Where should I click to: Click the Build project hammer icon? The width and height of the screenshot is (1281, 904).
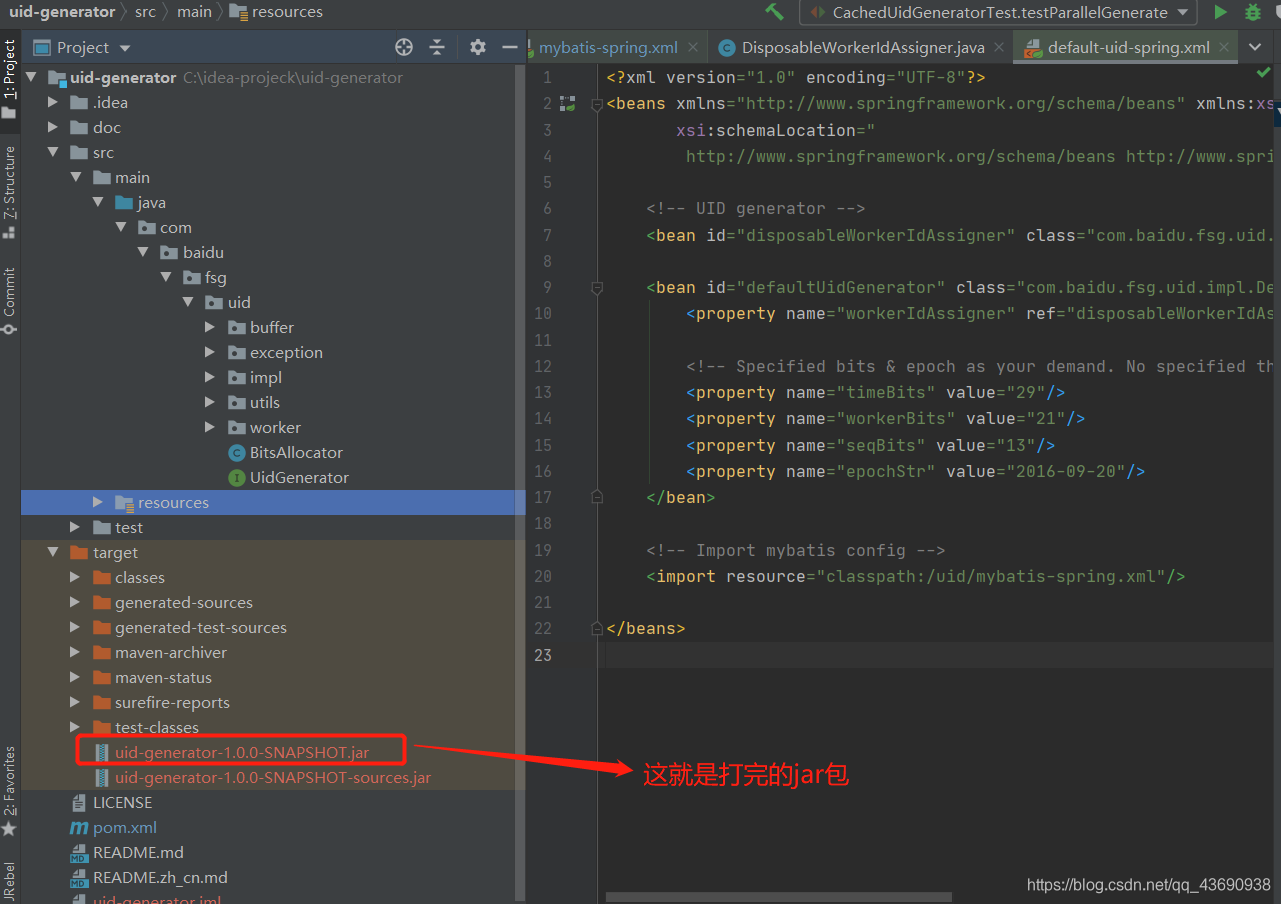click(774, 12)
